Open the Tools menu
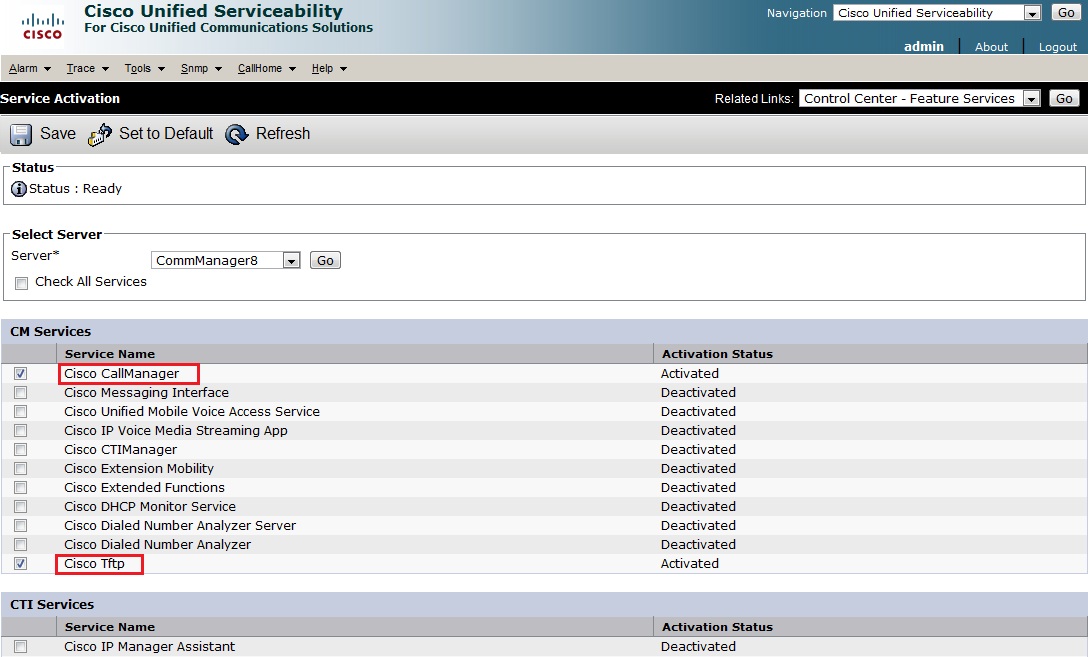The height and width of the screenshot is (657, 1088). tap(144, 68)
